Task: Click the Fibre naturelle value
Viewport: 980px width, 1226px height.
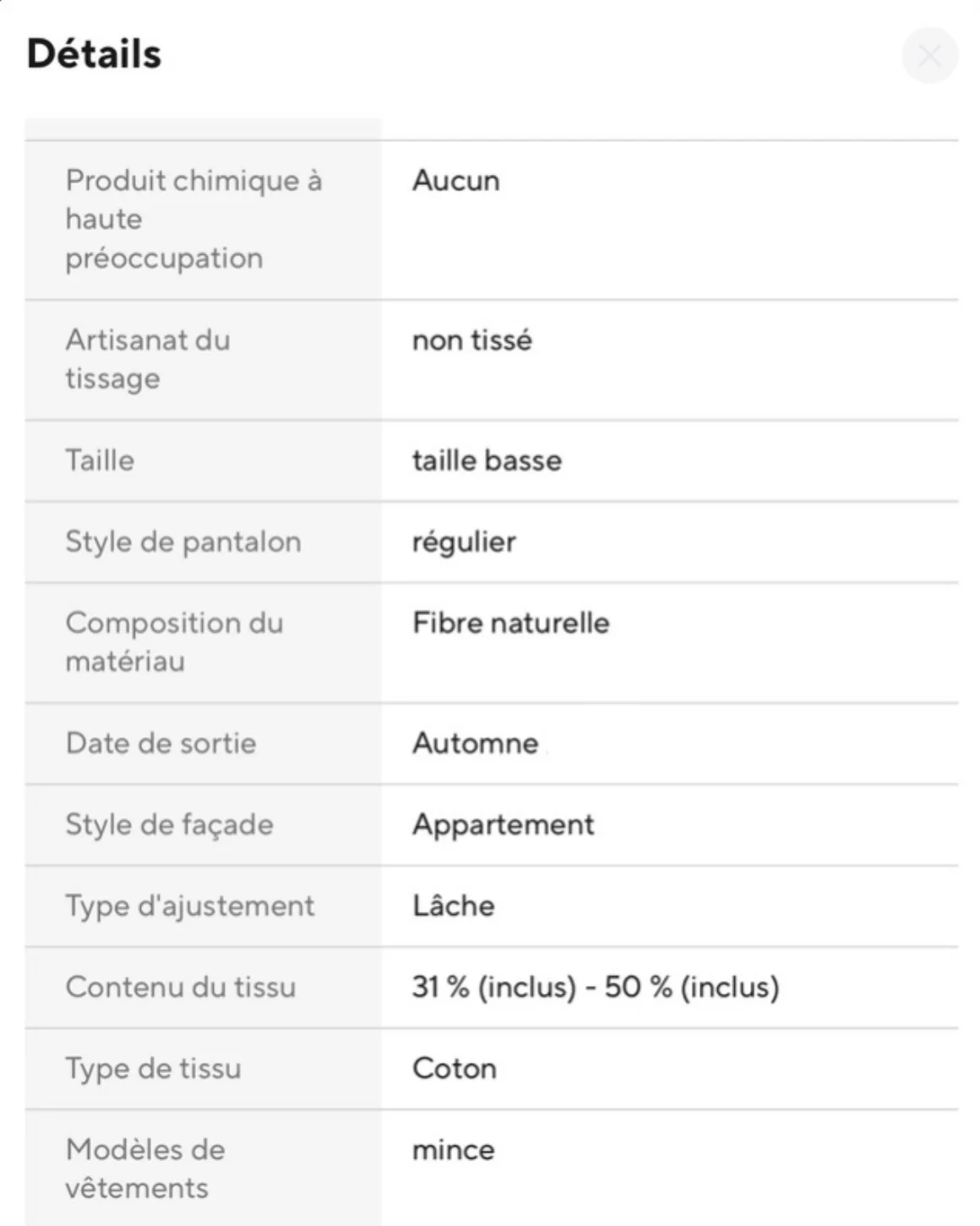Action: pyautogui.click(x=510, y=624)
